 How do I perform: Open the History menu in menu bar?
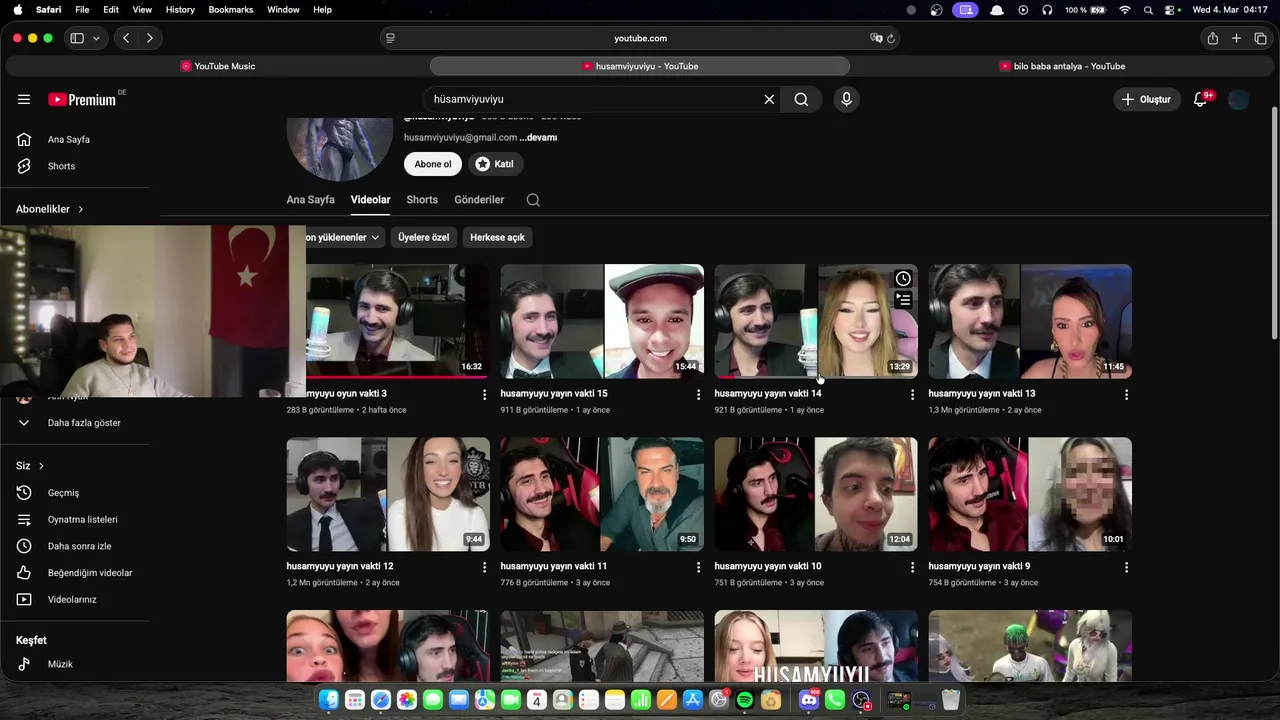click(x=180, y=10)
